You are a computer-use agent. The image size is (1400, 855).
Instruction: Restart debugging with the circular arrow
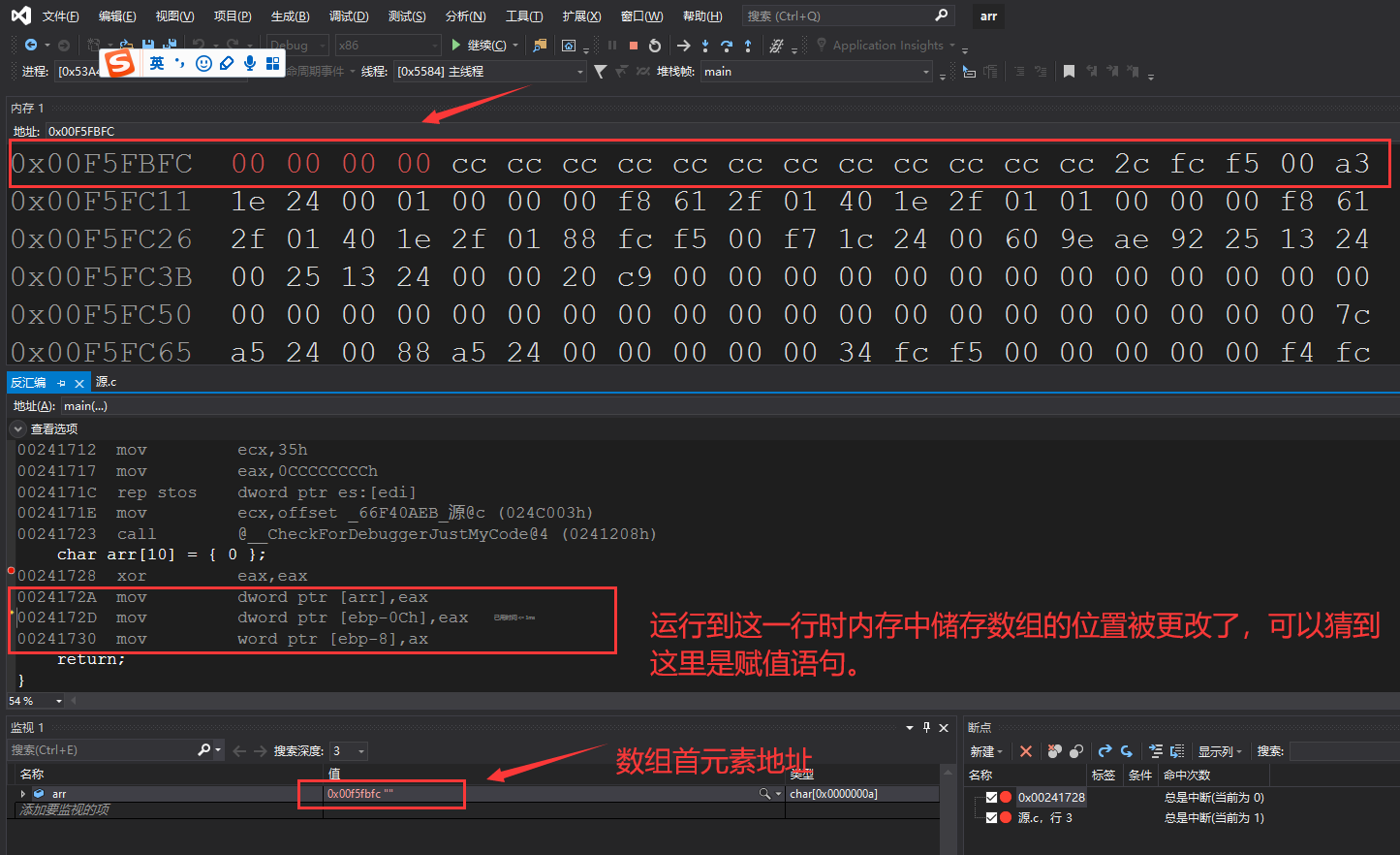(655, 45)
